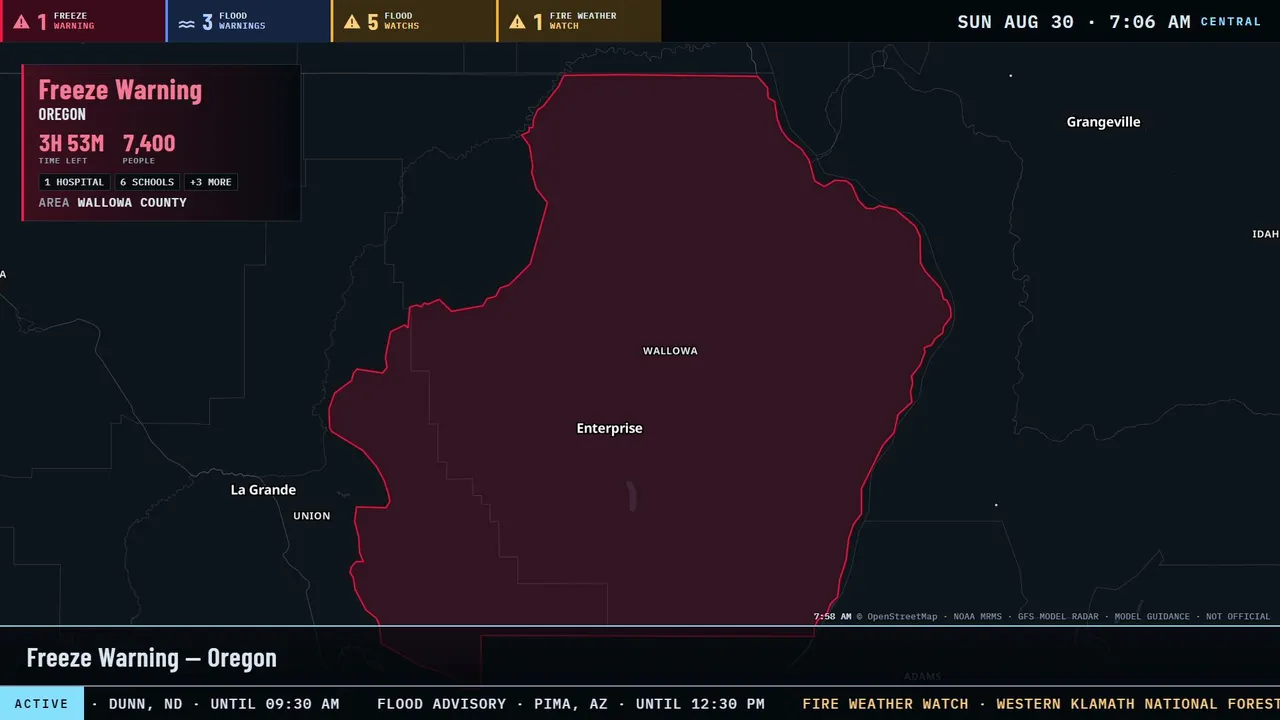Click the Freeze Warning triangle alert icon
This screenshot has width=1280, height=720.
click(21, 21)
